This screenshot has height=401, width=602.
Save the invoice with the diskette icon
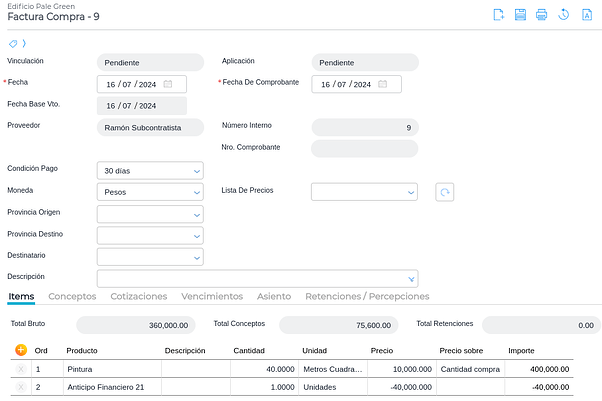coord(520,15)
